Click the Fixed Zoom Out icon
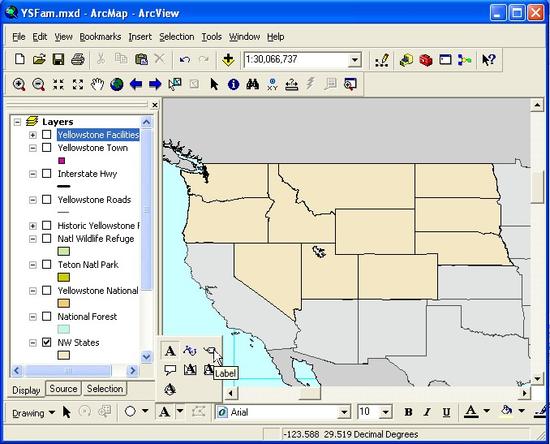Viewport: 550px width, 444px height. pos(78,84)
